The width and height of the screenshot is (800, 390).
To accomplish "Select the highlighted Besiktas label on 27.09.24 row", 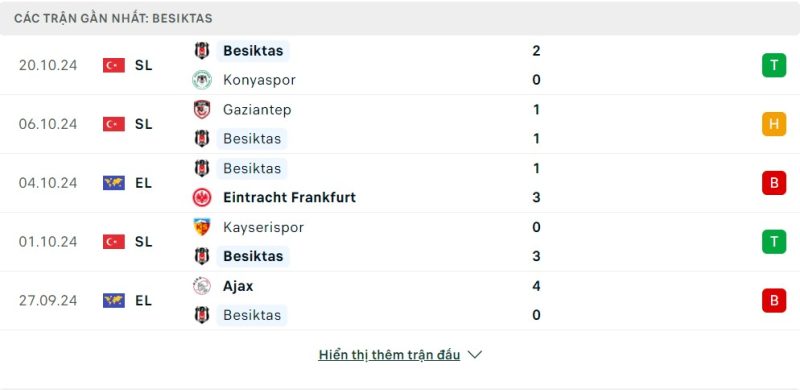I will [x=252, y=315].
